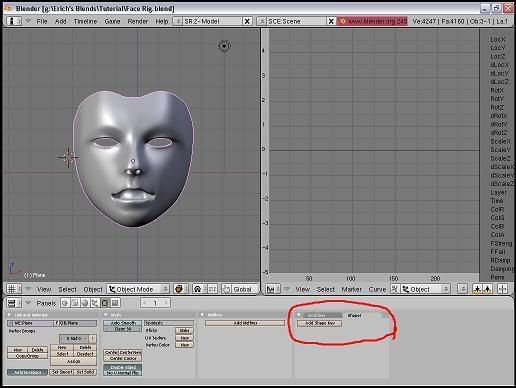Click the F fake user button beside ME:Plane
This screenshot has height=388, width=516.
(57, 323)
